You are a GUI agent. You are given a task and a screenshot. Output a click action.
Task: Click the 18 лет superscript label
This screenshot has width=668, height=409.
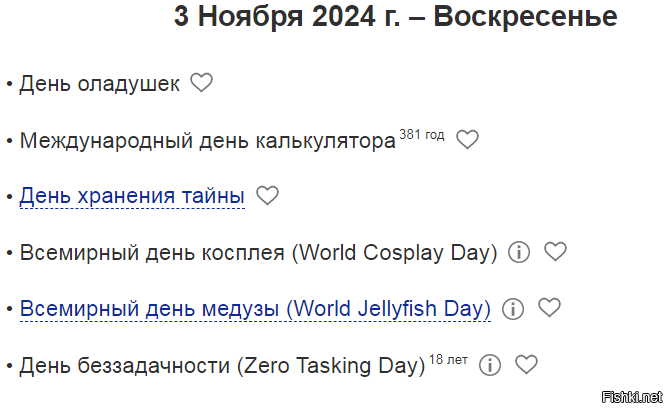(x=448, y=360)
